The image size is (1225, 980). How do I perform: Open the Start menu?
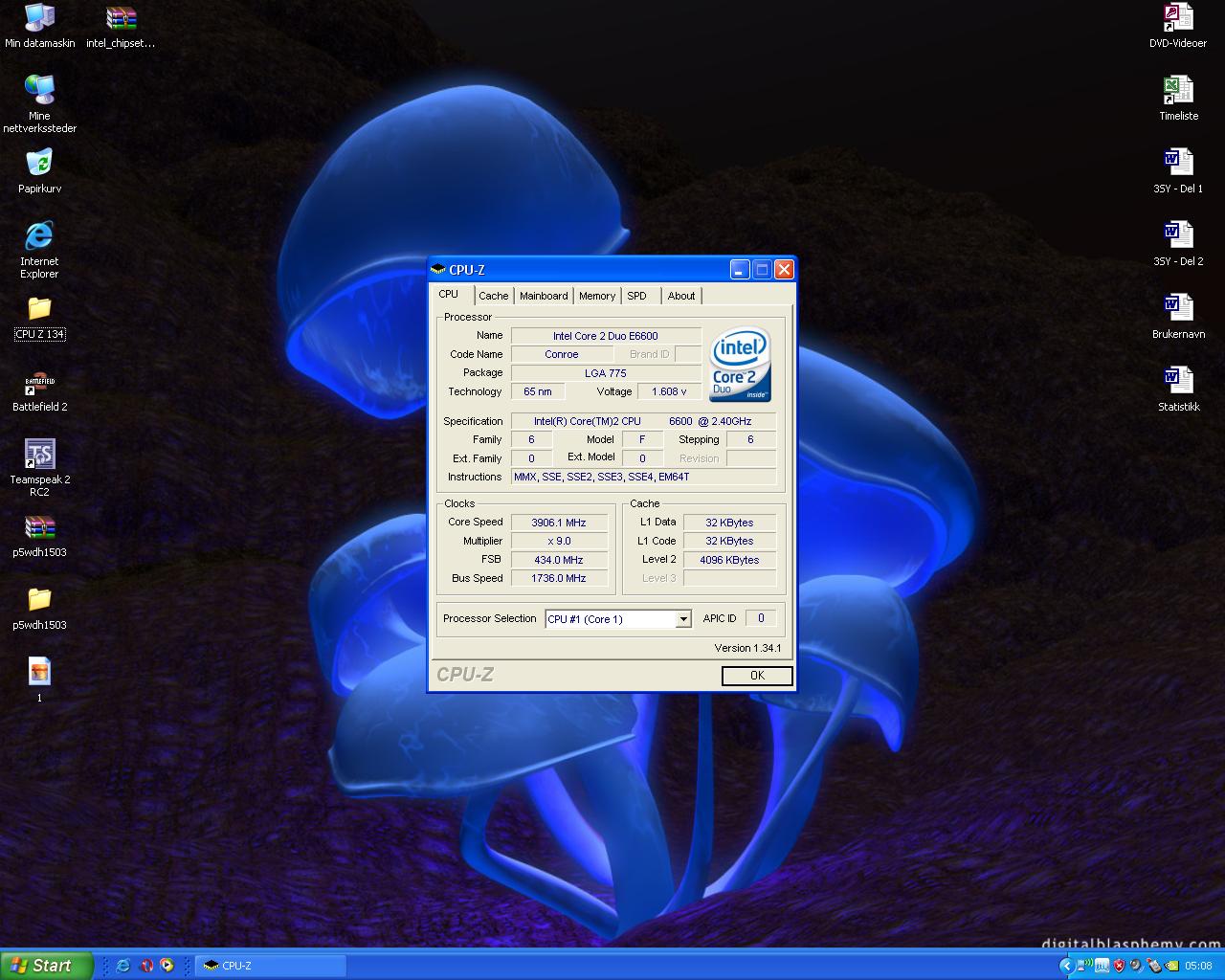(47, 966)
